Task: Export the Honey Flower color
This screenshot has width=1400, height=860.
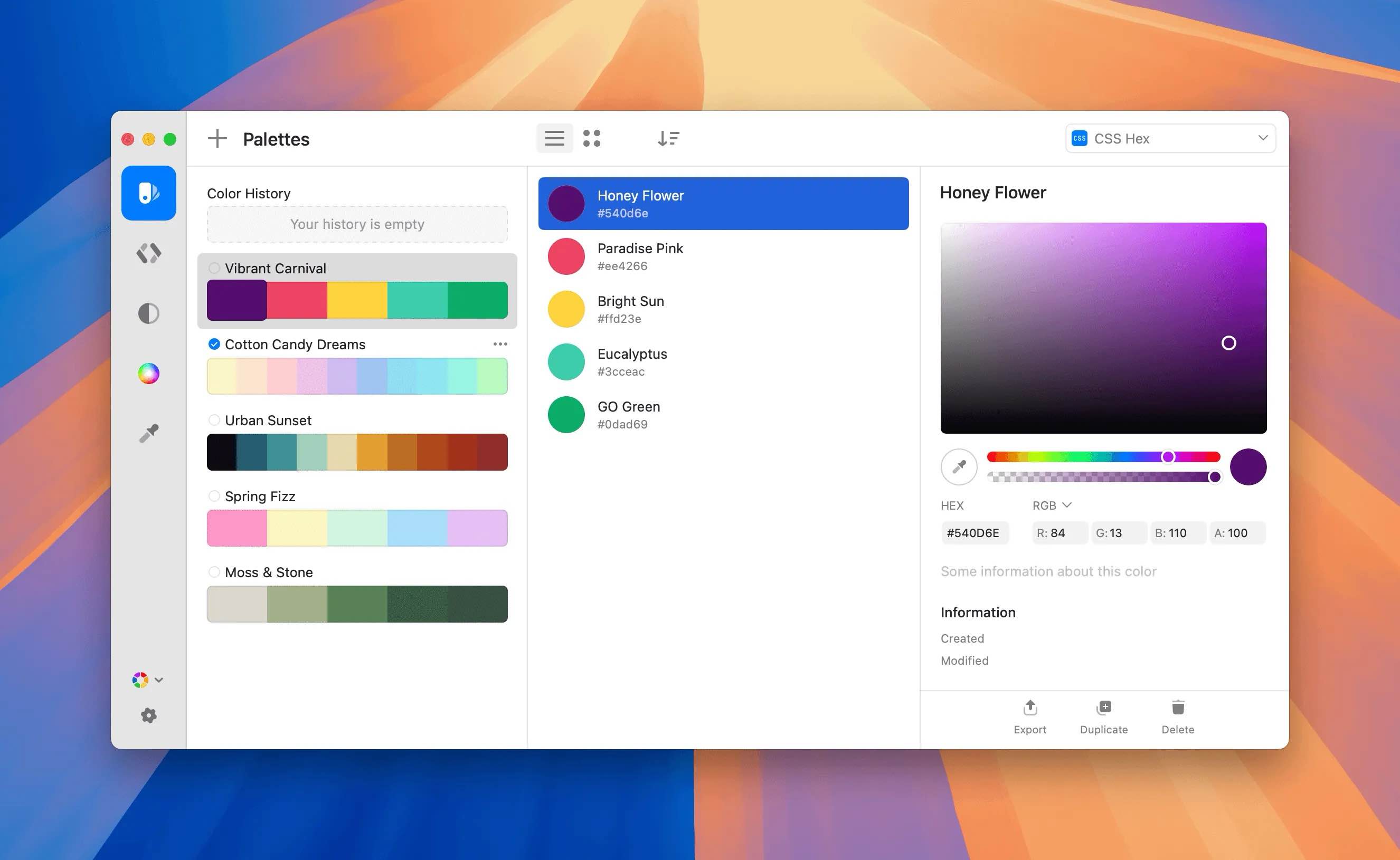Action: 1030,715
